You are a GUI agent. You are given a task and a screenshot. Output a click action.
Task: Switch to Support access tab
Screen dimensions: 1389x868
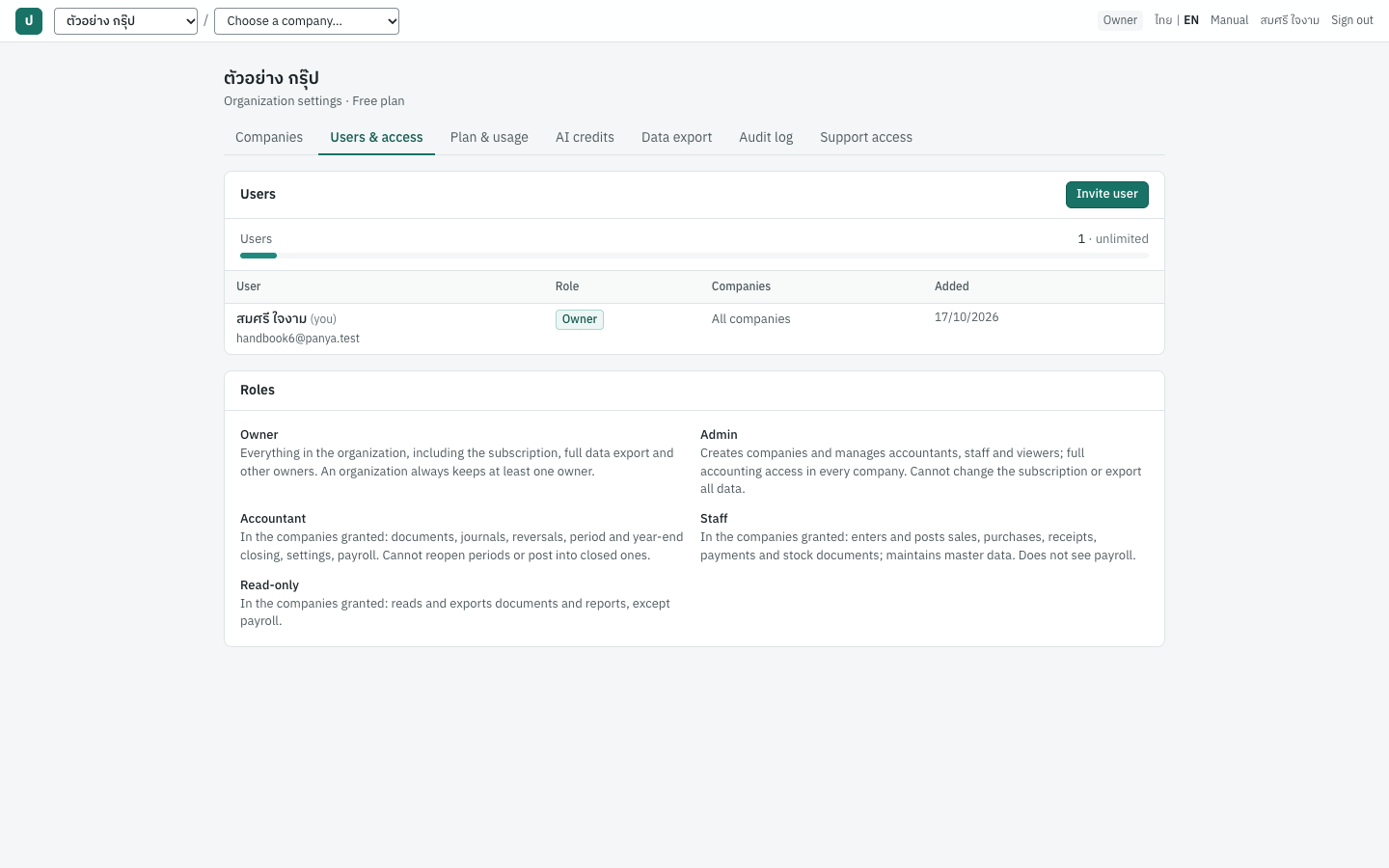(x=866, y=138)
